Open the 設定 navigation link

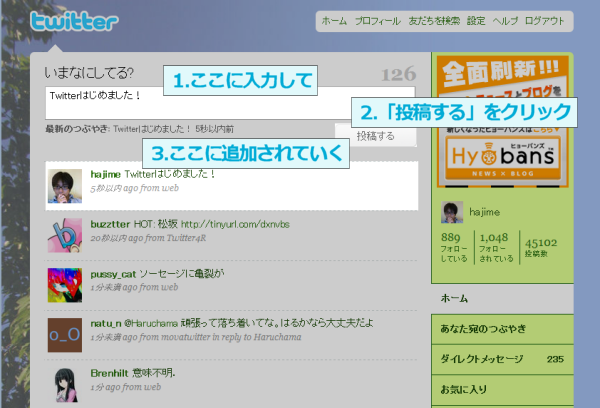click(x=476, y=21)
